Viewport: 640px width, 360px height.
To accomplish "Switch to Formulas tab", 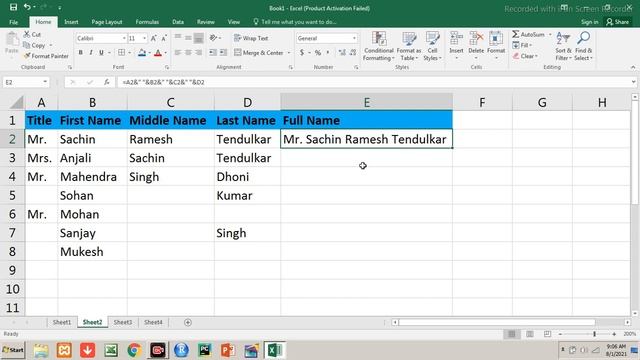I will pos(147,22).
